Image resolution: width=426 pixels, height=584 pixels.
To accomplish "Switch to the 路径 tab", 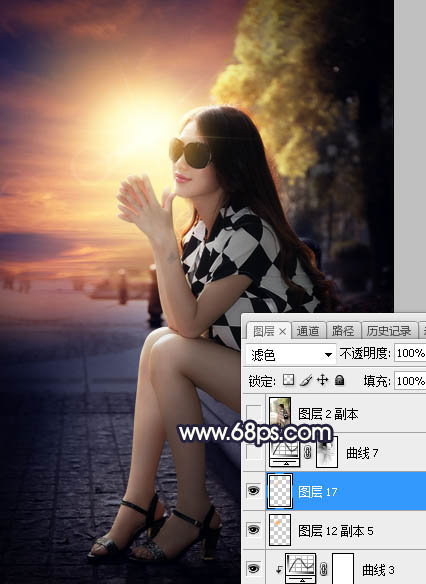I will point(343,331).
